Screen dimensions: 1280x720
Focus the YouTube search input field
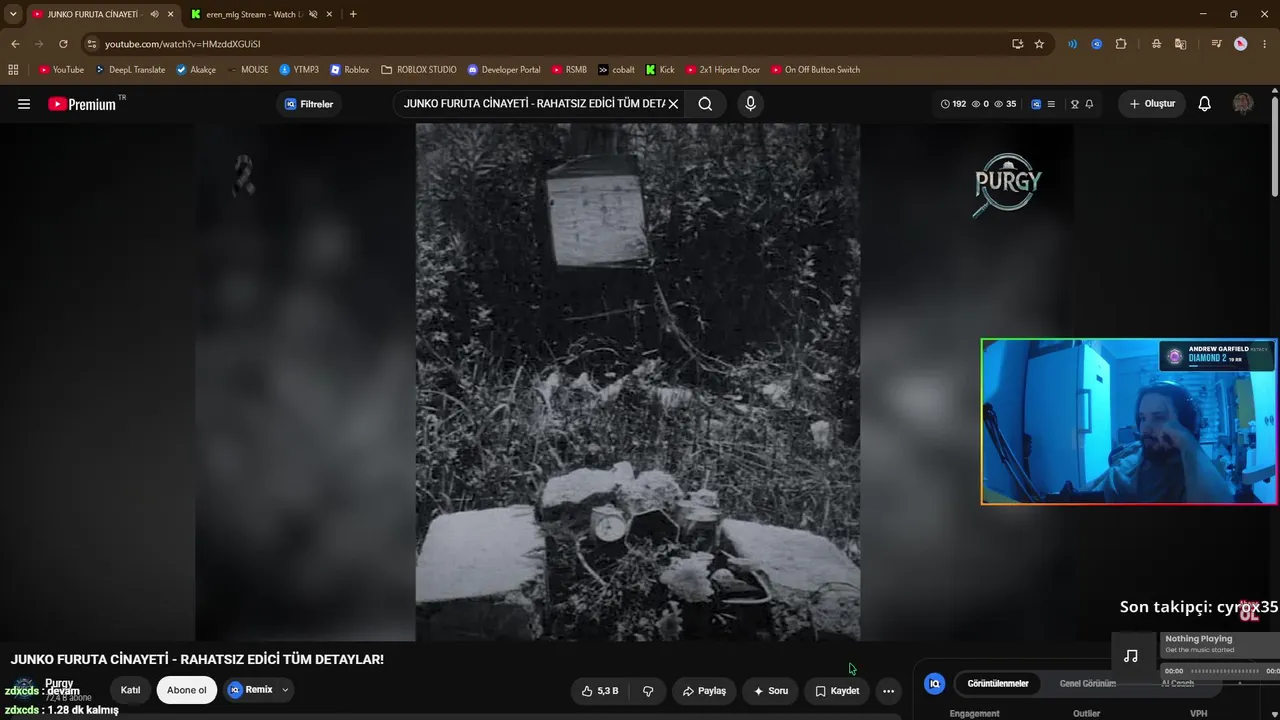click(x=534, y=104)
